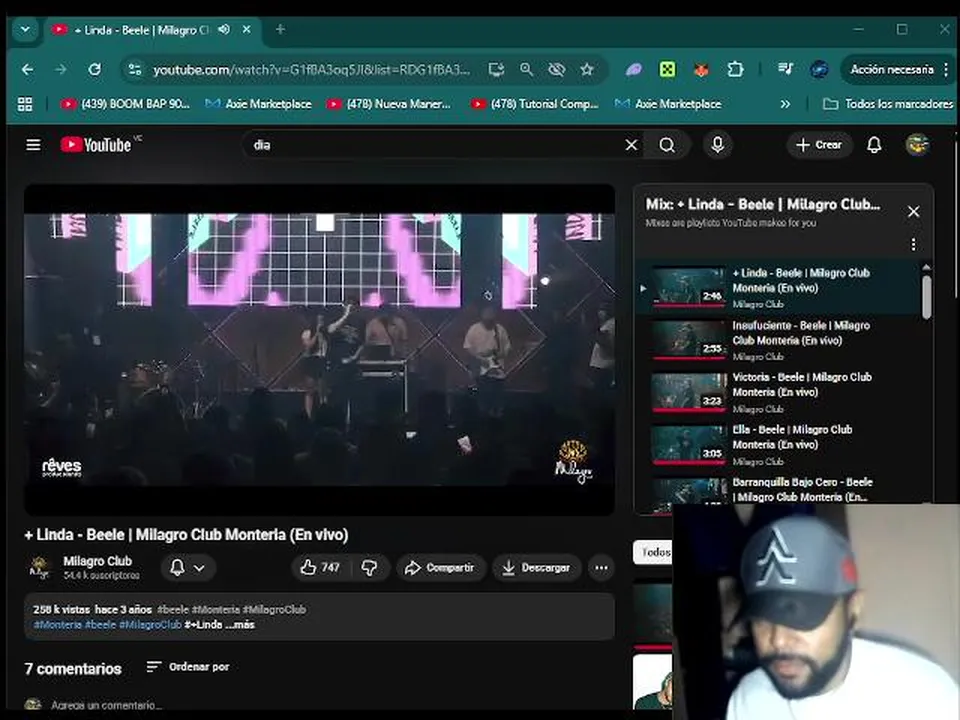Play Victoria - Beele in playlist
960x720 pixels.
778,392
